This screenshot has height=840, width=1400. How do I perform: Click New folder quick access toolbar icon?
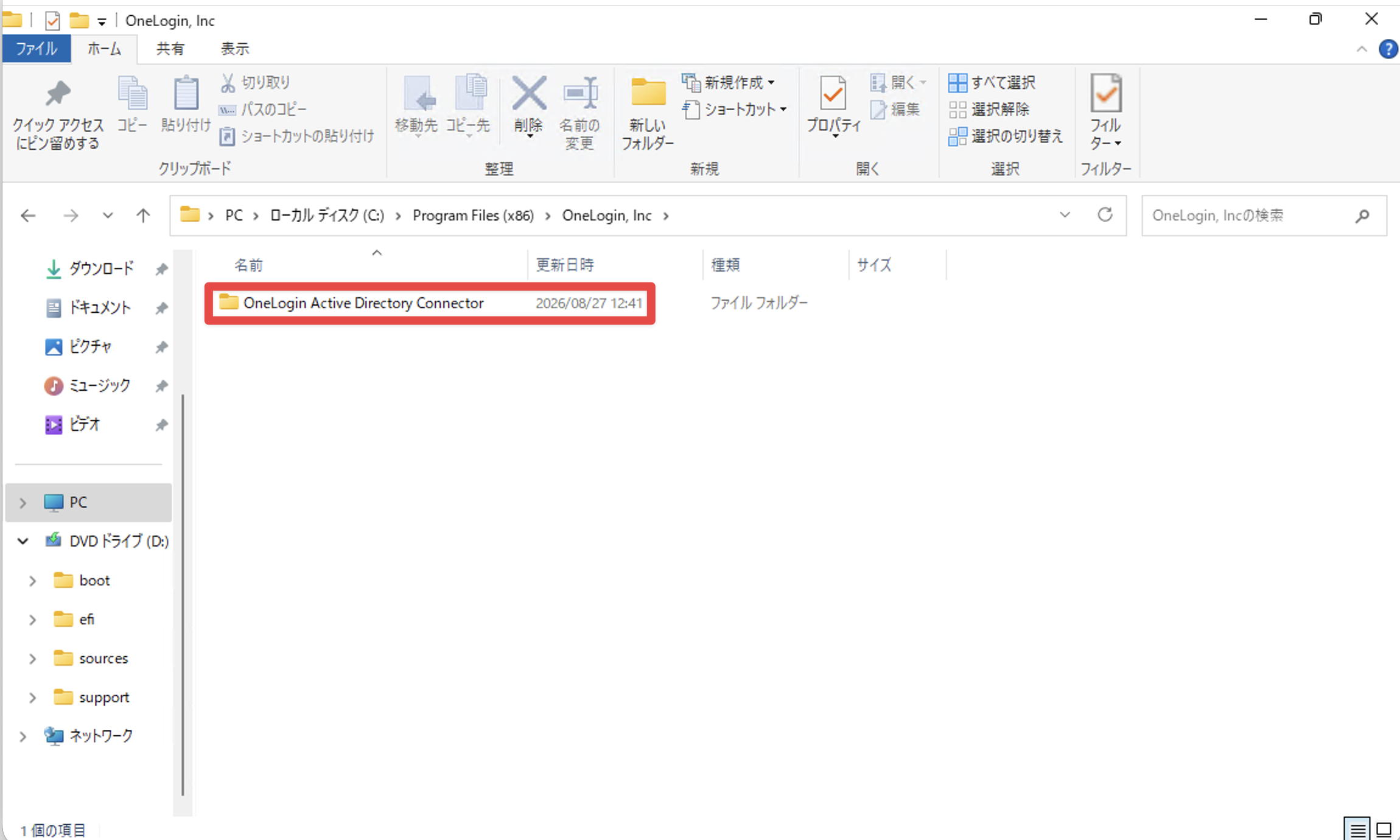79,21
